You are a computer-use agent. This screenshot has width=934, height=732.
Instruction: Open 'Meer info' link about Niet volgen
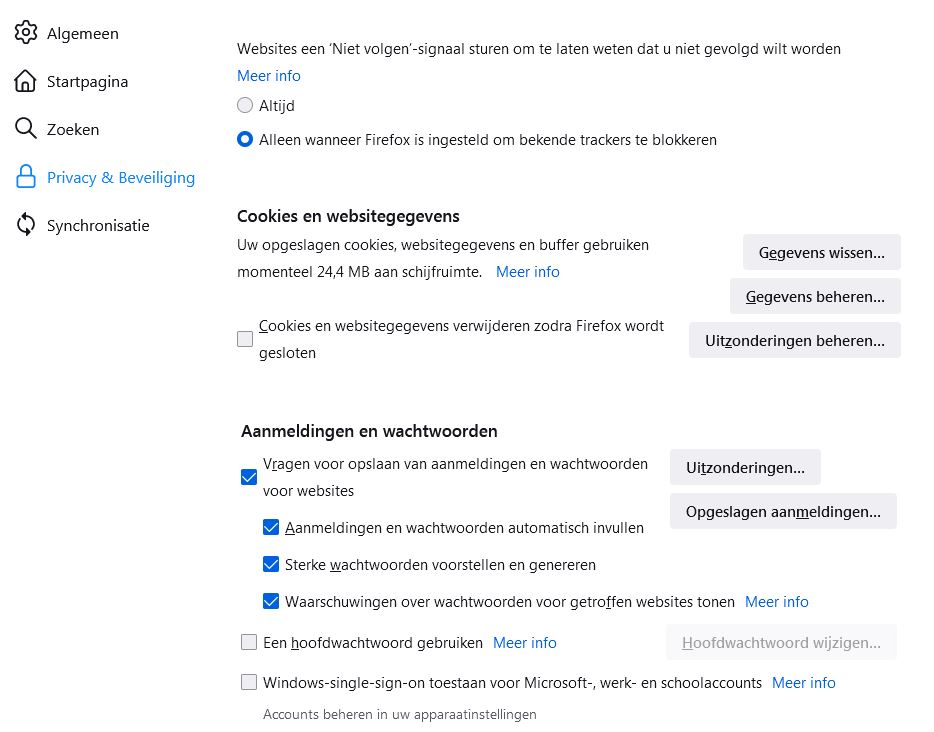point(268,76)
